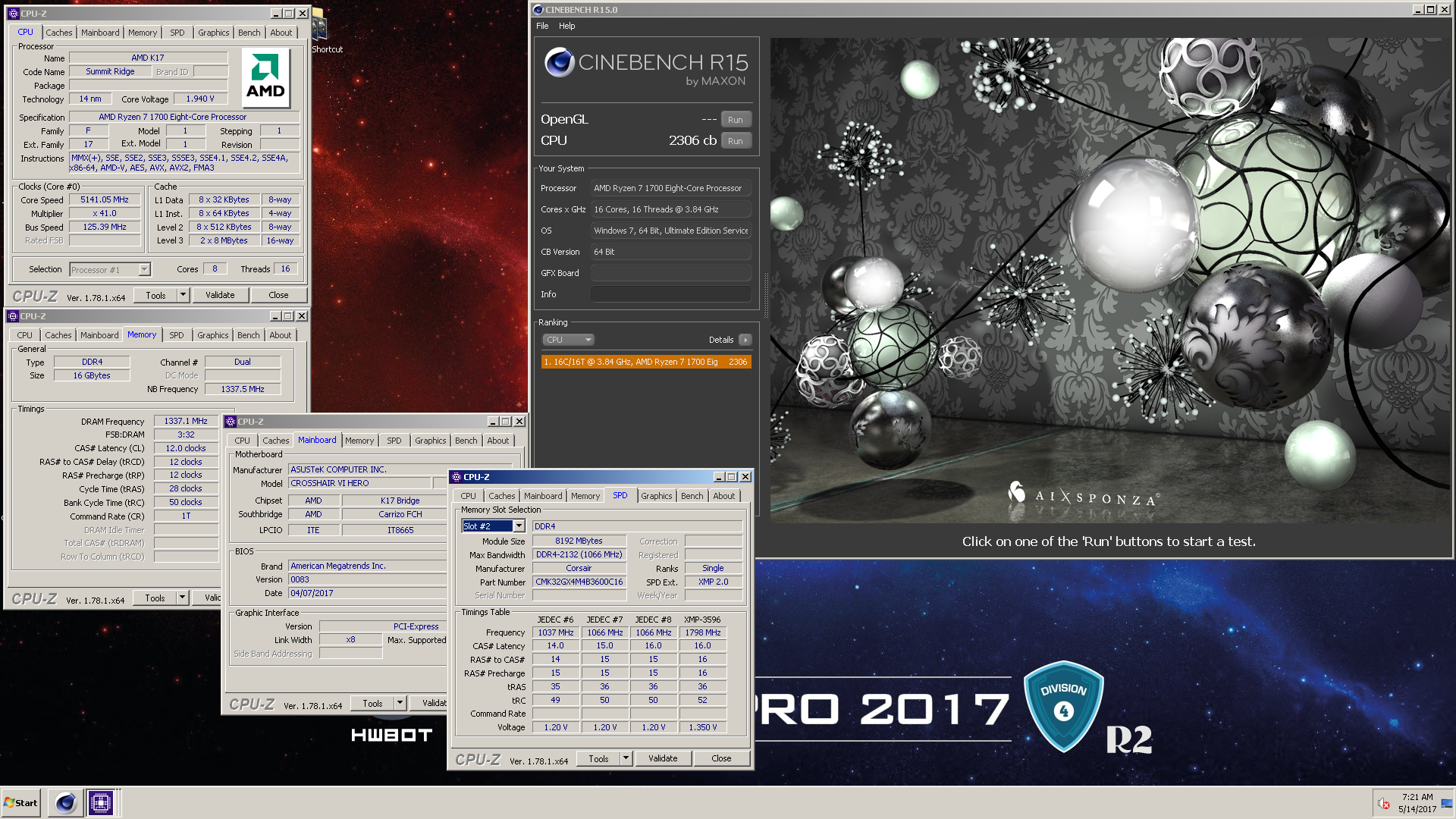Screen dimensions: 1456x819
Task: Click the show desktop tray icon
Action: (x=1447, y=803)
